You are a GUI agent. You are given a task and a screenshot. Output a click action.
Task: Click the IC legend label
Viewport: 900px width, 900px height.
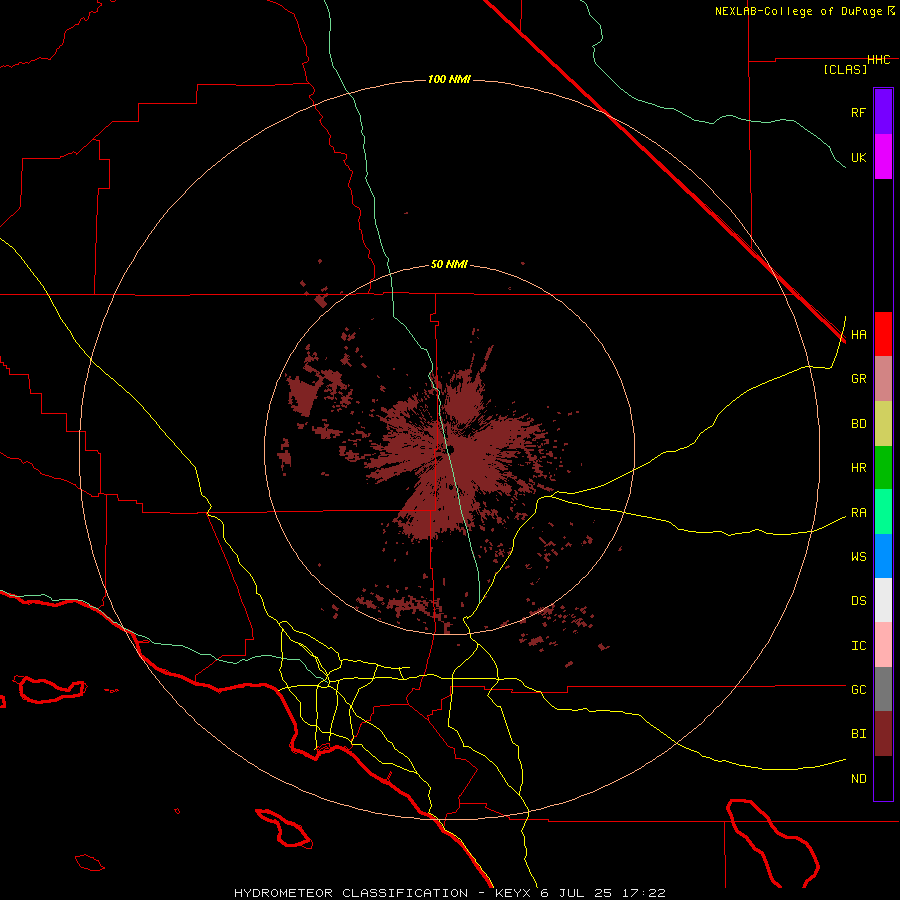[858, 646]
